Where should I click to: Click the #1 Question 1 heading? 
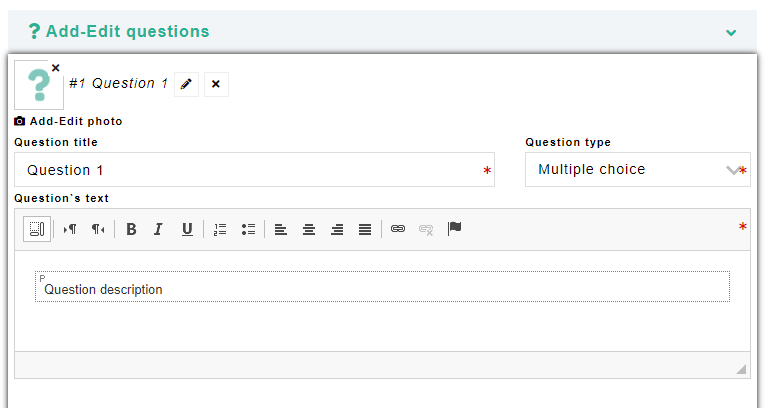(119, 84)
